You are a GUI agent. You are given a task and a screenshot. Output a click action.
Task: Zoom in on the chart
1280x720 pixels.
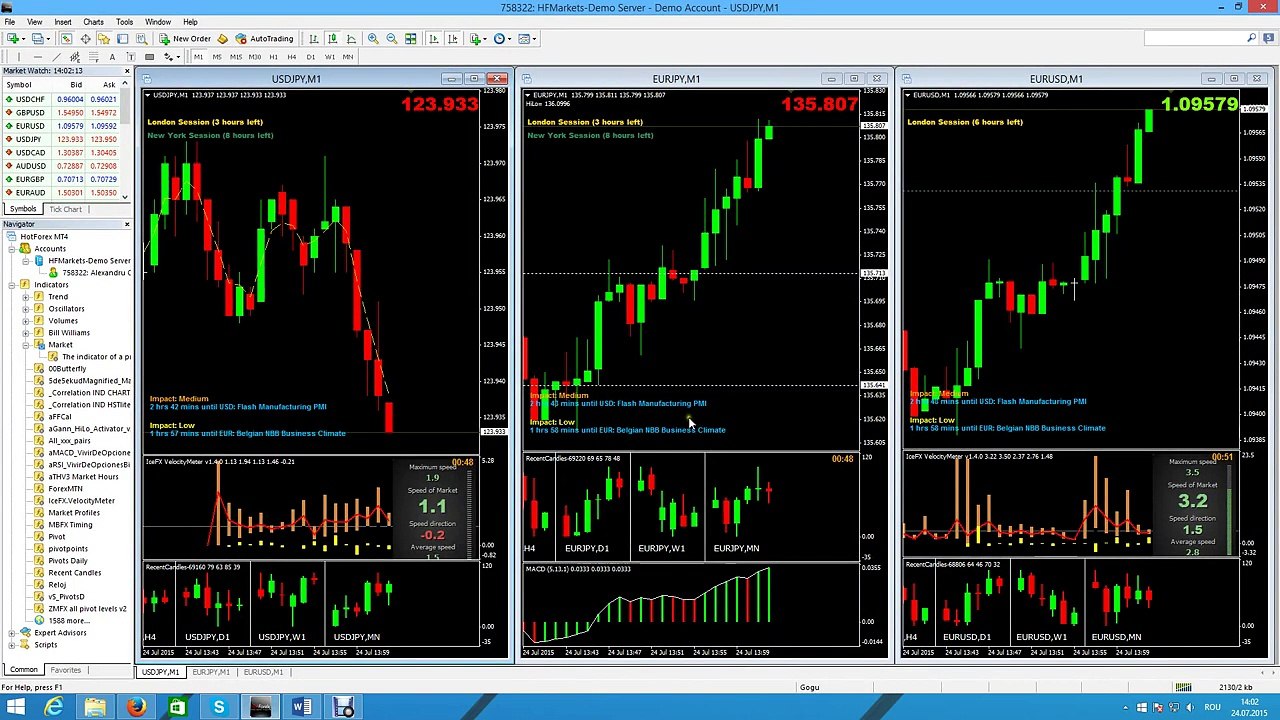coord(373,38)
